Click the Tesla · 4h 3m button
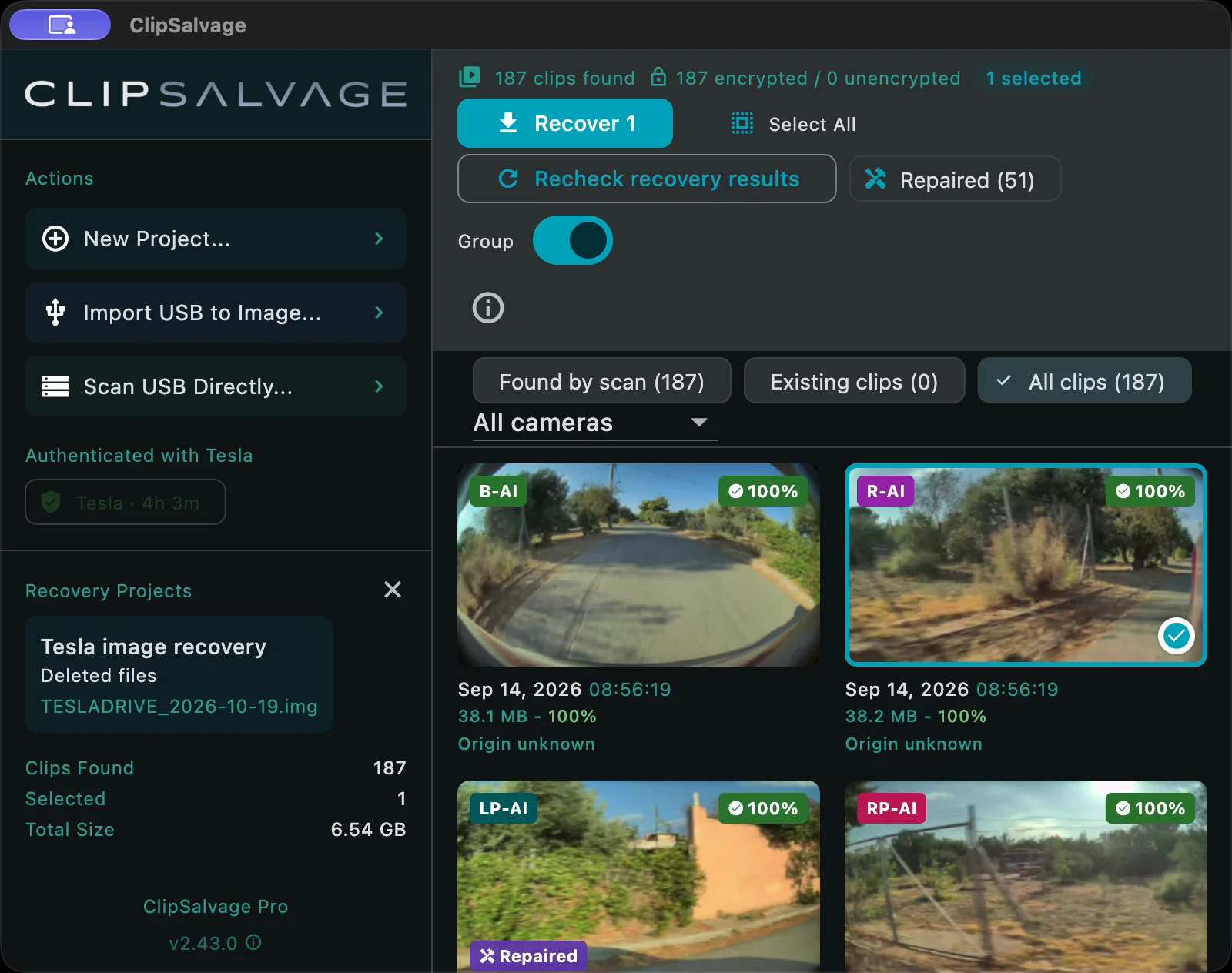The height and width of the screenshot is (973, 1232). pos(126,503)
